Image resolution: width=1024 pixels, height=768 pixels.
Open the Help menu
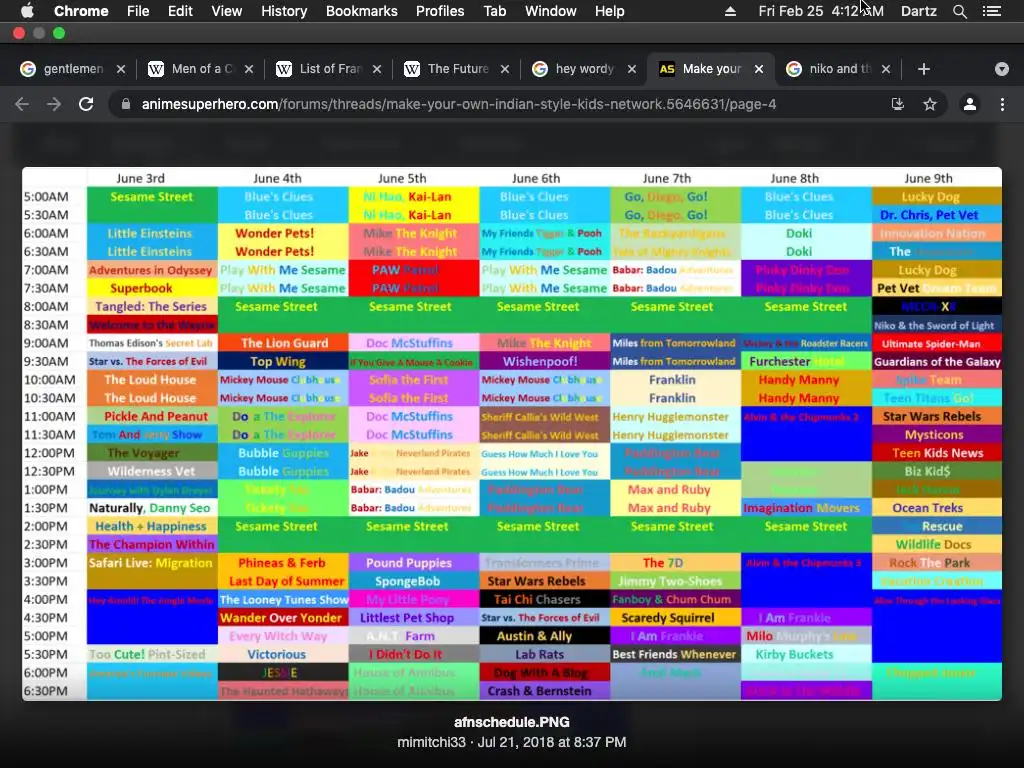[609, 11]
